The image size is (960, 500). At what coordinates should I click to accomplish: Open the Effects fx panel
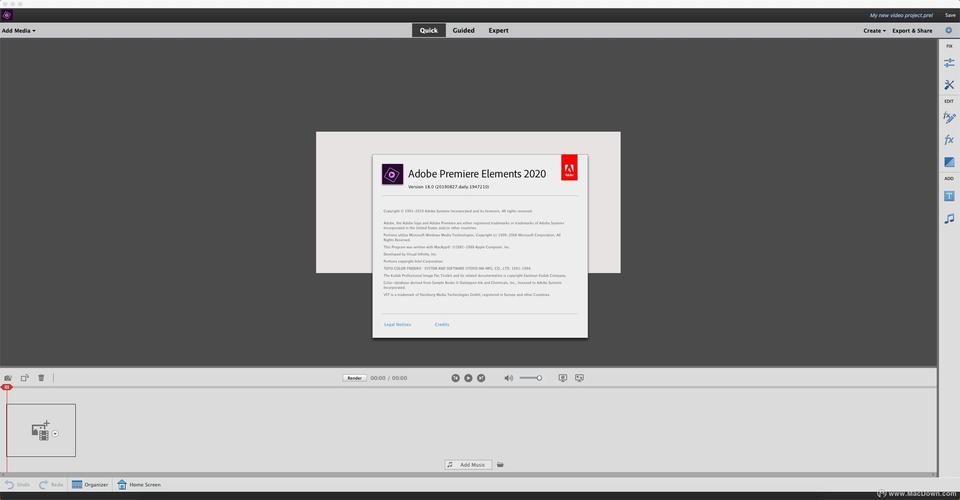click(949, 140)
